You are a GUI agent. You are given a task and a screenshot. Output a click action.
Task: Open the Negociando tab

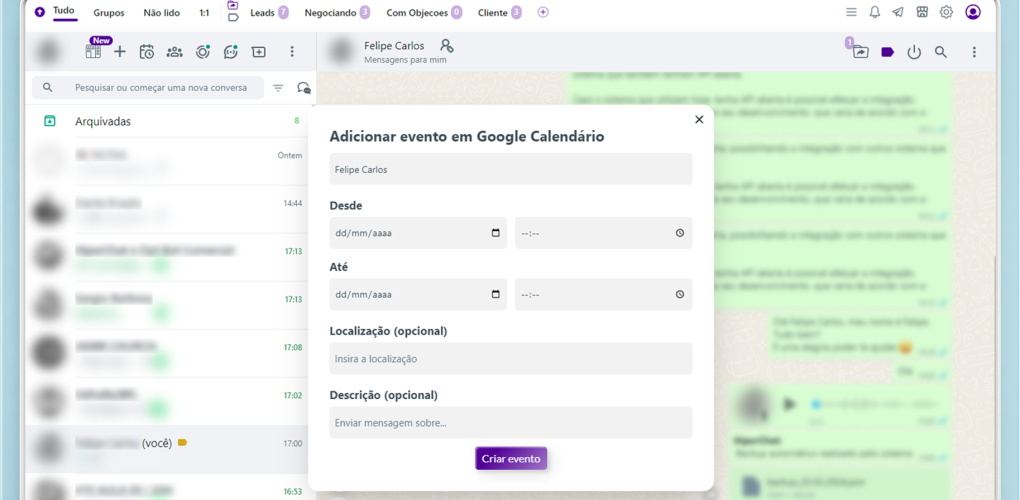pyautogui.click(x=337, y=12)
